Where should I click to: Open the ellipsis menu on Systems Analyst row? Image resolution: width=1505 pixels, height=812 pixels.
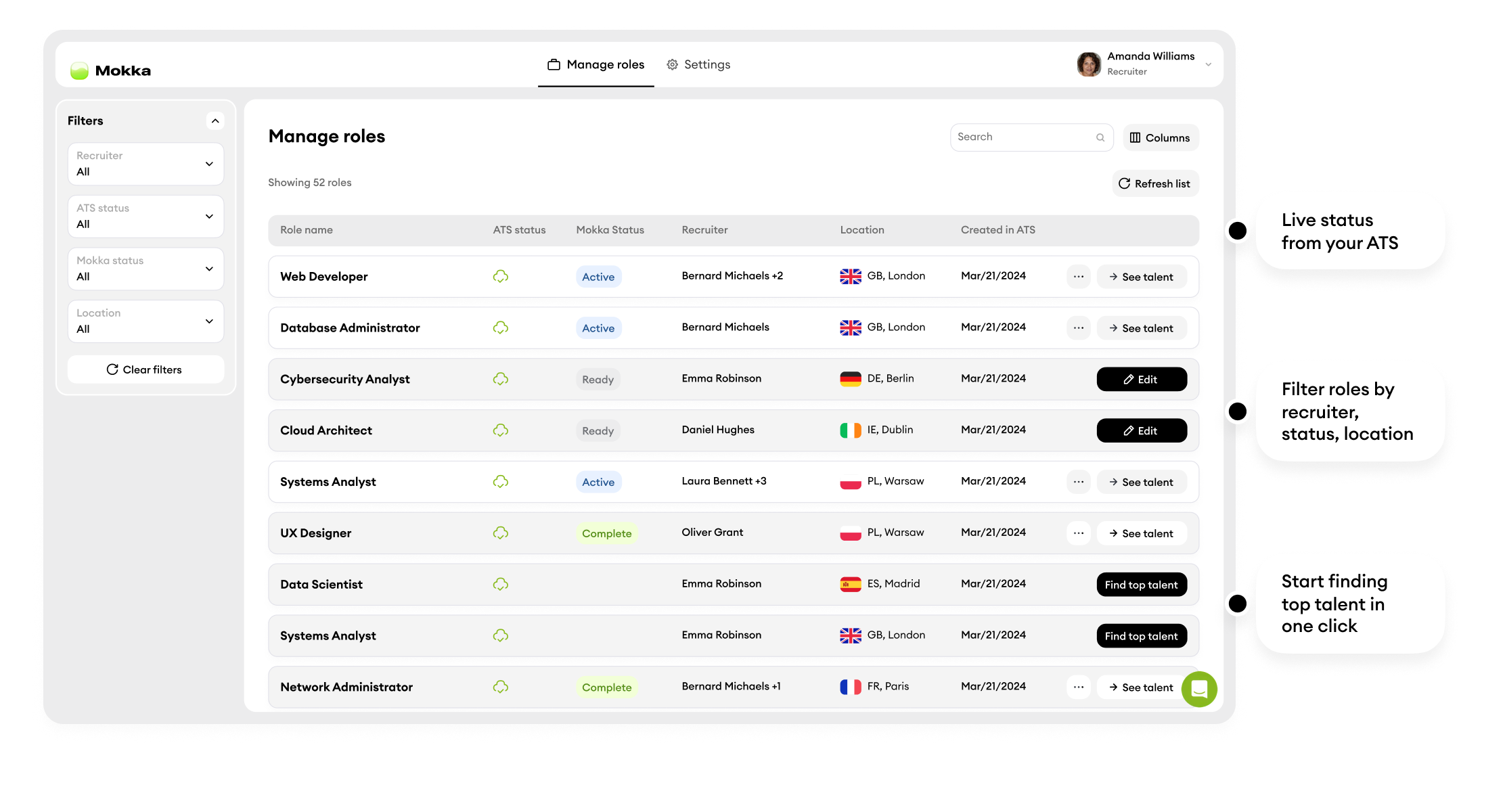point(1078,482)
